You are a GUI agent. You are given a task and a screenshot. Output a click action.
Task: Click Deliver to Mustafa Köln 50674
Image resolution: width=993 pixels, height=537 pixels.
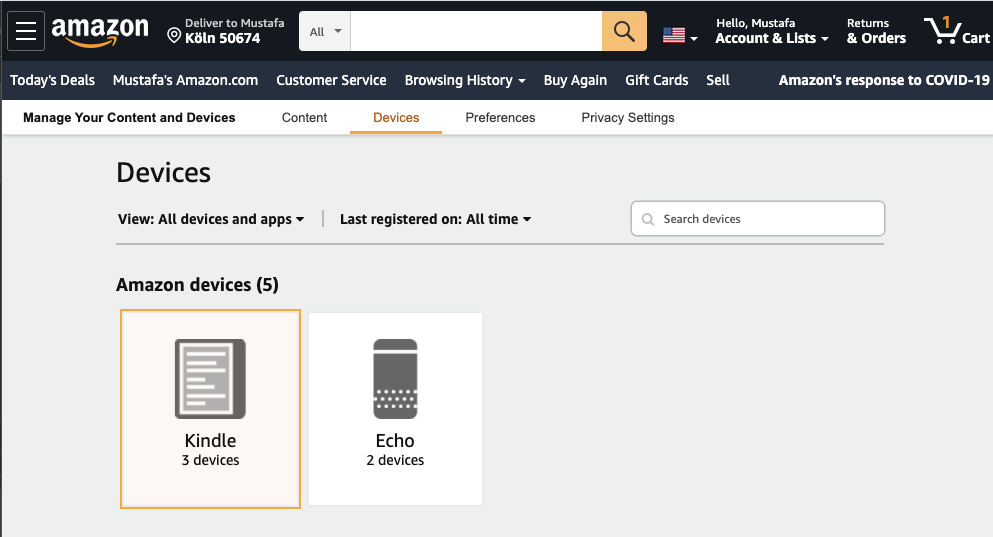[x=225, y=31]
